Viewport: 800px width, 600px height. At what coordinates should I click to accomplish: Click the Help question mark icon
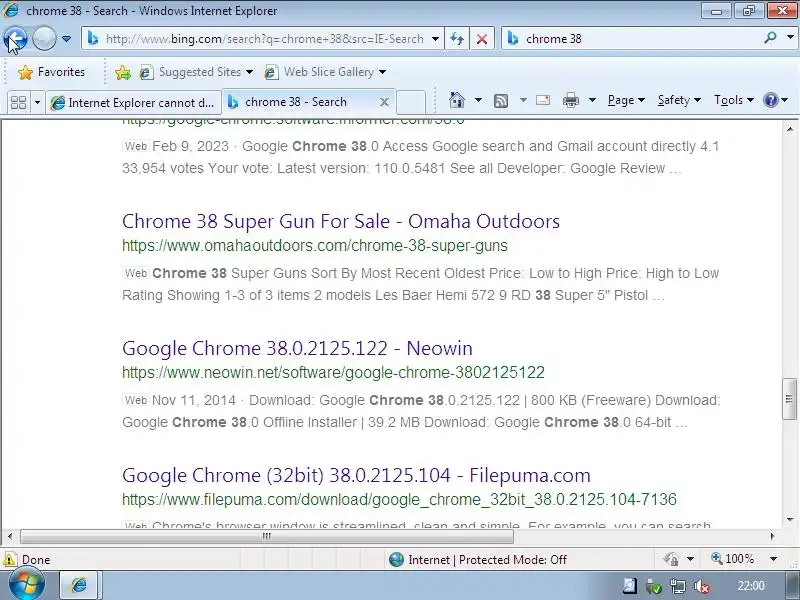coord(771,100)
